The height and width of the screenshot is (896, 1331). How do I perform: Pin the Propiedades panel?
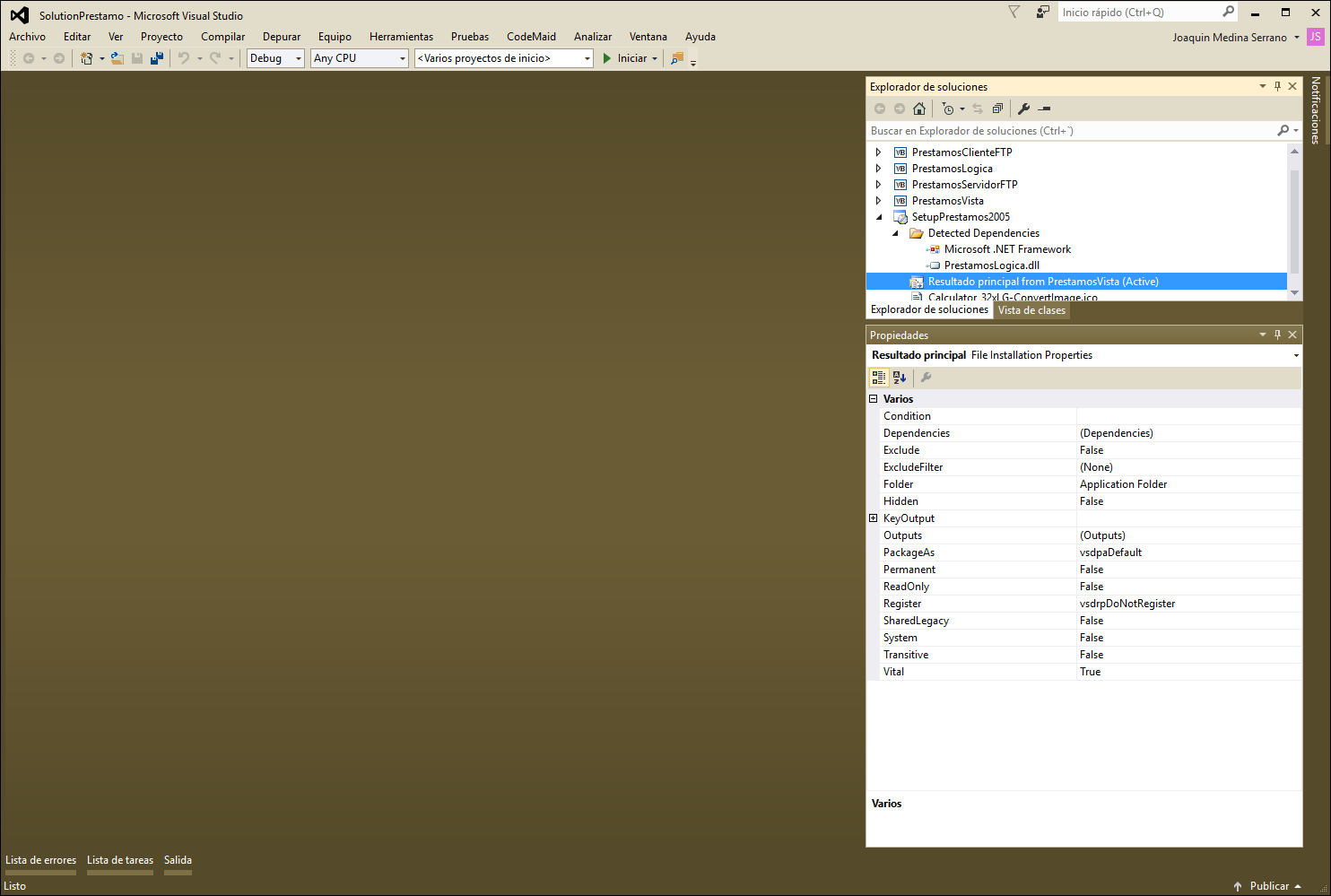[1278, 335]
